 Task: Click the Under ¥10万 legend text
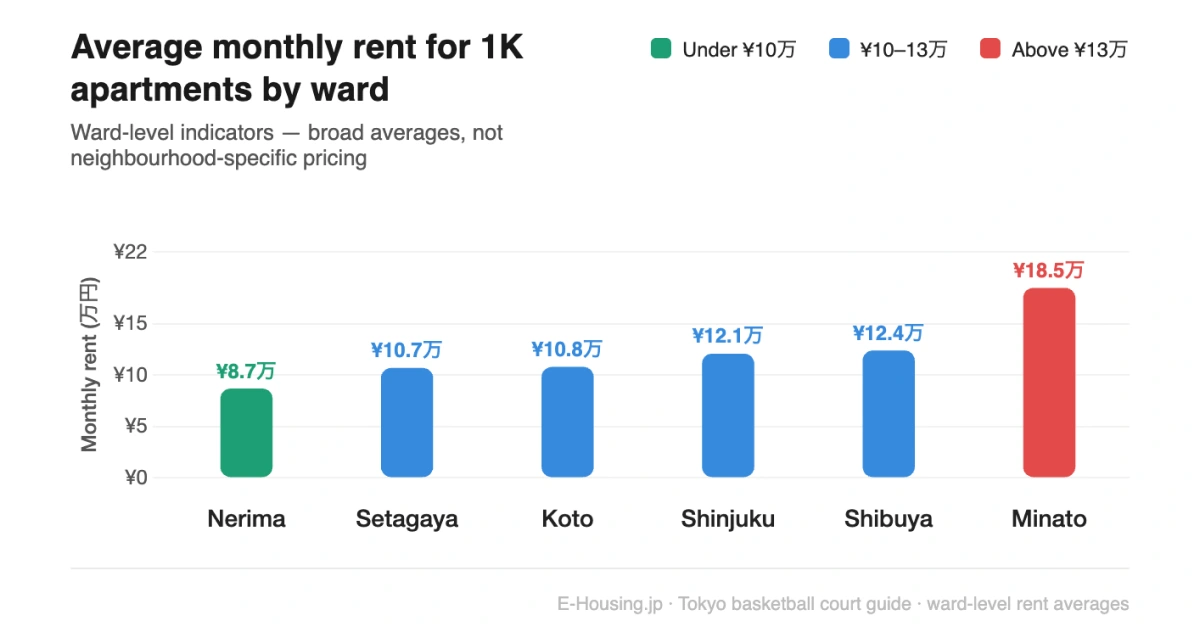tap(739, 49)
